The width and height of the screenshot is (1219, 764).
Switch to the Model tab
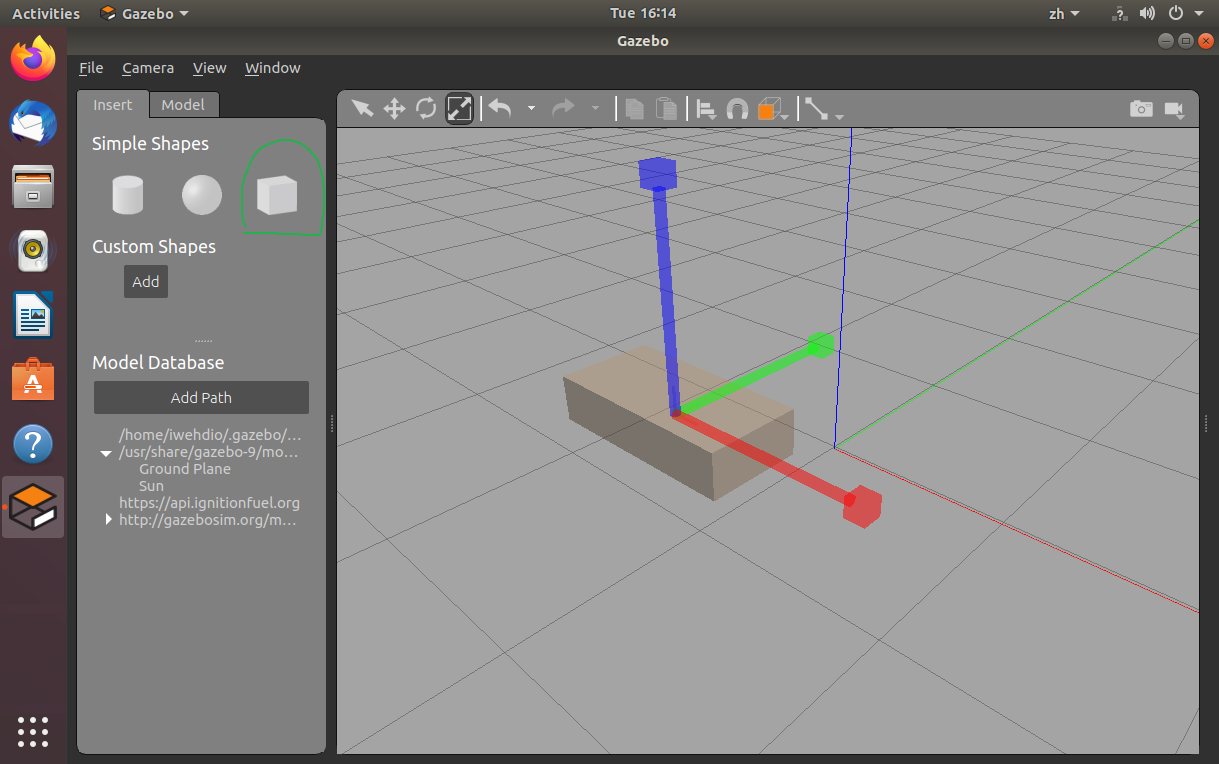click(x=183, y=105)
